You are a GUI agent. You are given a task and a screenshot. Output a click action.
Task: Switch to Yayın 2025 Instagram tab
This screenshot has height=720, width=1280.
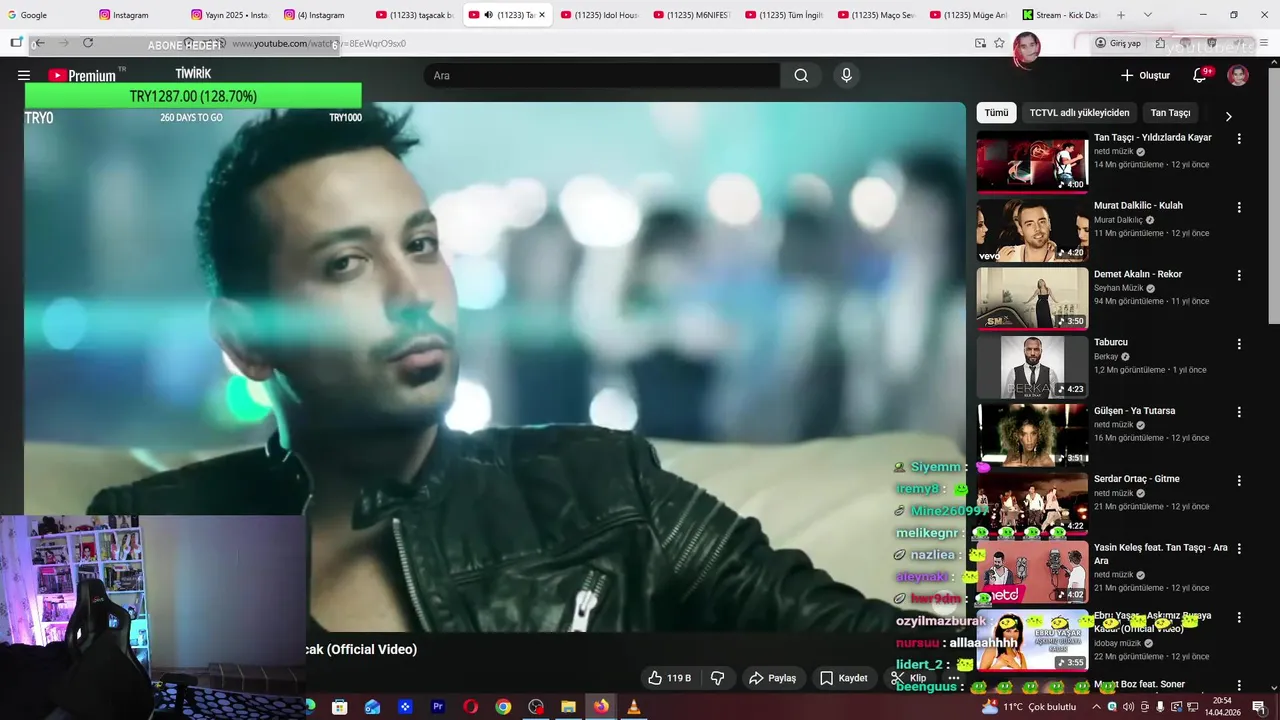pos(229,15)
